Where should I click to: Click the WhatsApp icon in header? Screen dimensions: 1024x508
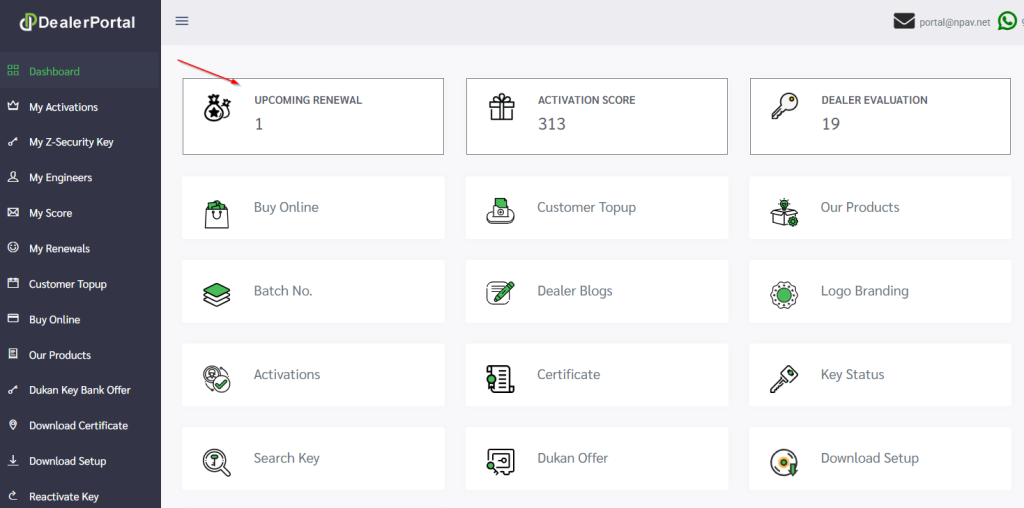coord(1006,21)
